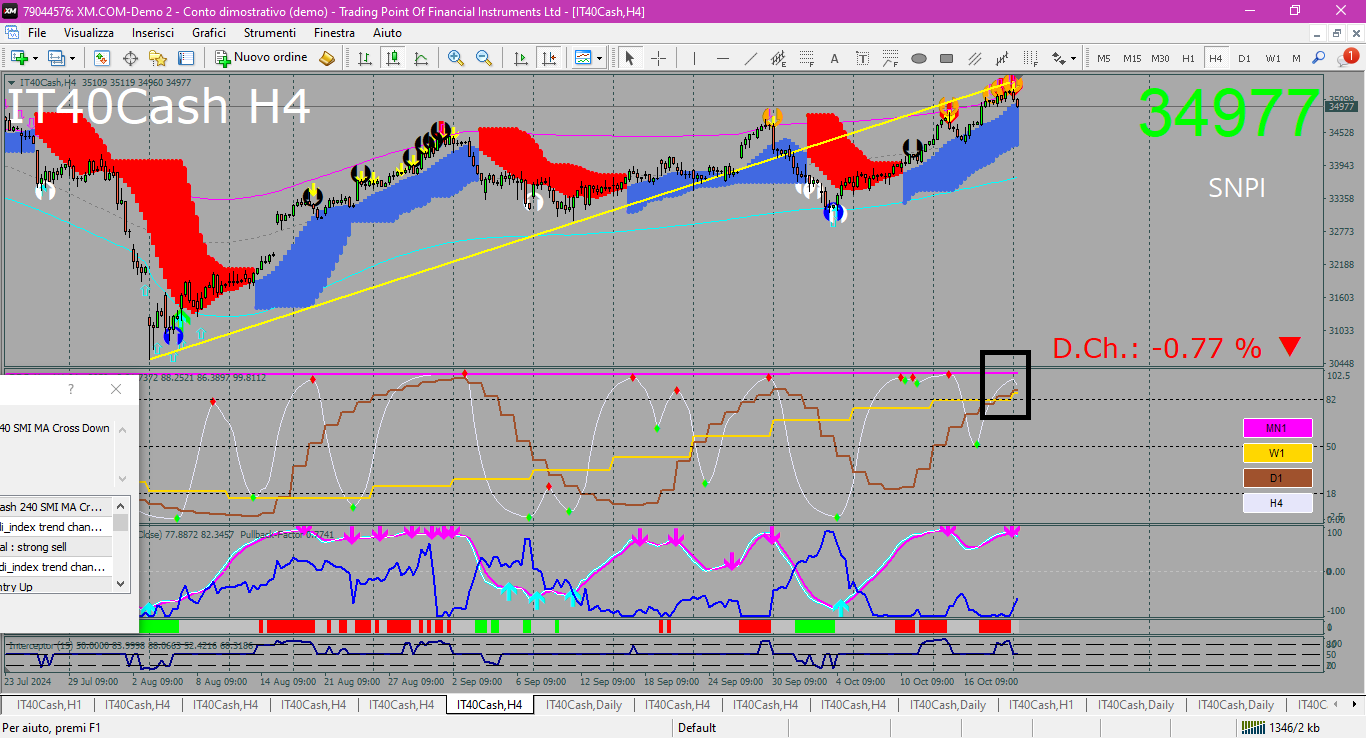Viewport: 1366px width, 738px height.
Task: Click the MN1 magenta legend button
Action: (1277, 428)
